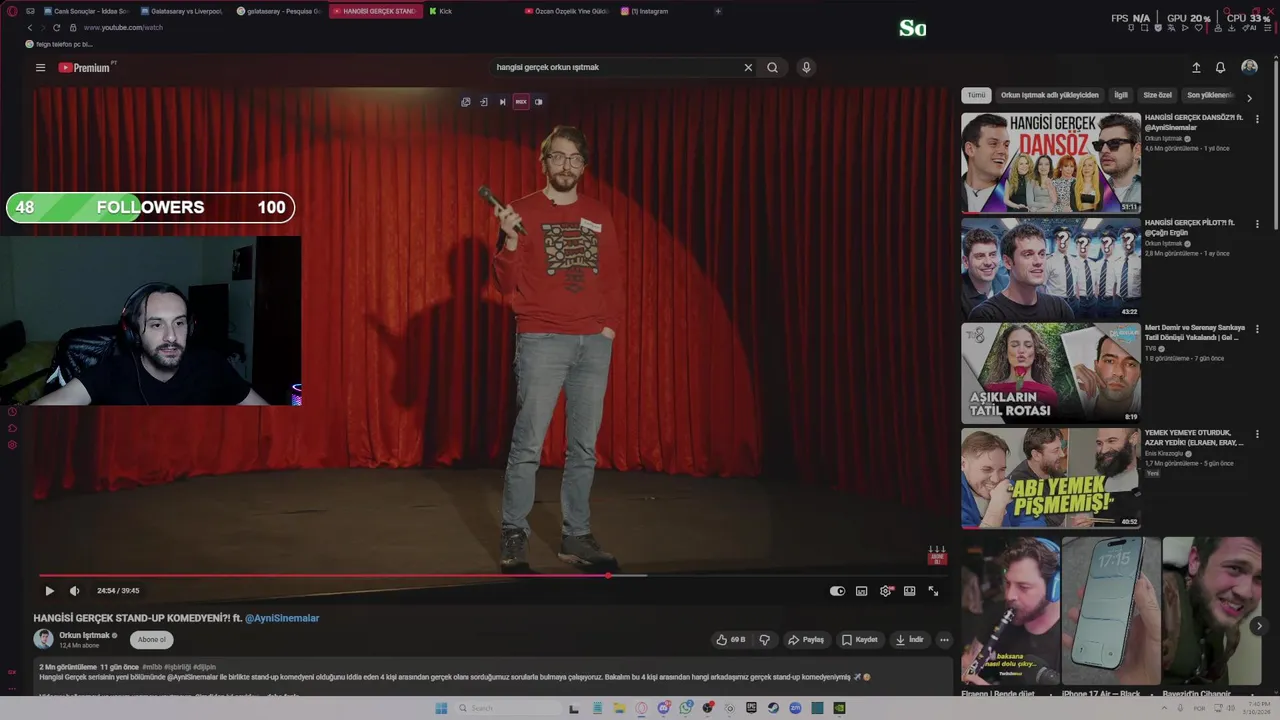Open Aşıkların Tatil Rotası video thumbnail
1280x720 pixels.
1051,373
